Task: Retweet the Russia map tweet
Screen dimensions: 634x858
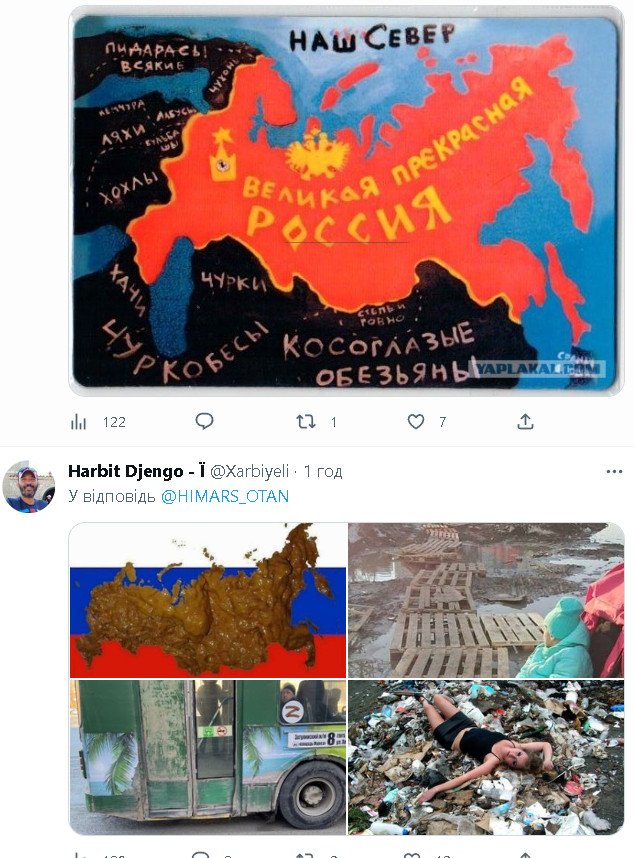Action: coord(306,421)
